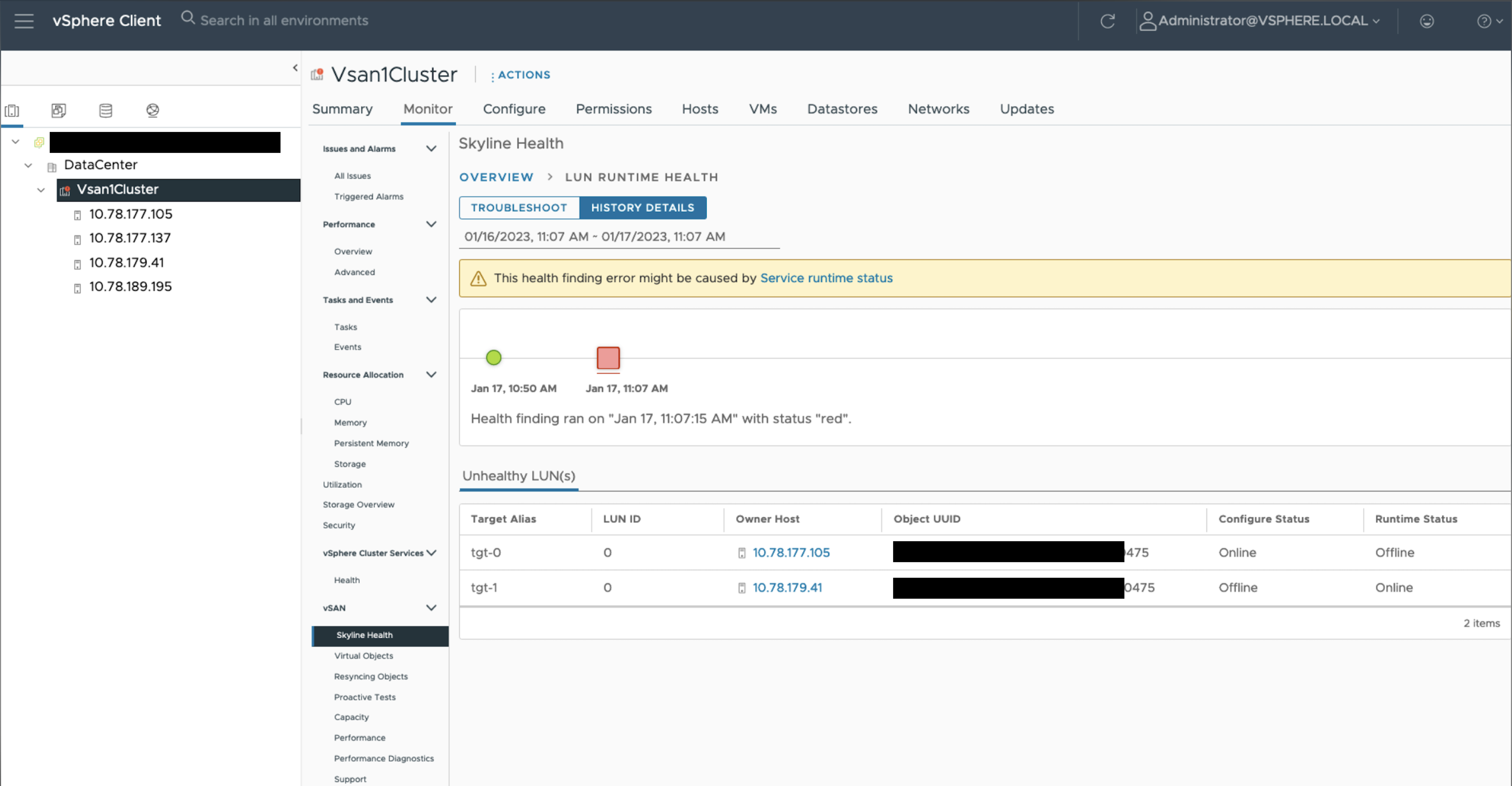
Task: Switch to VMs and Templates inventory view
Action: pyautogui.click(x=59, y=110)
